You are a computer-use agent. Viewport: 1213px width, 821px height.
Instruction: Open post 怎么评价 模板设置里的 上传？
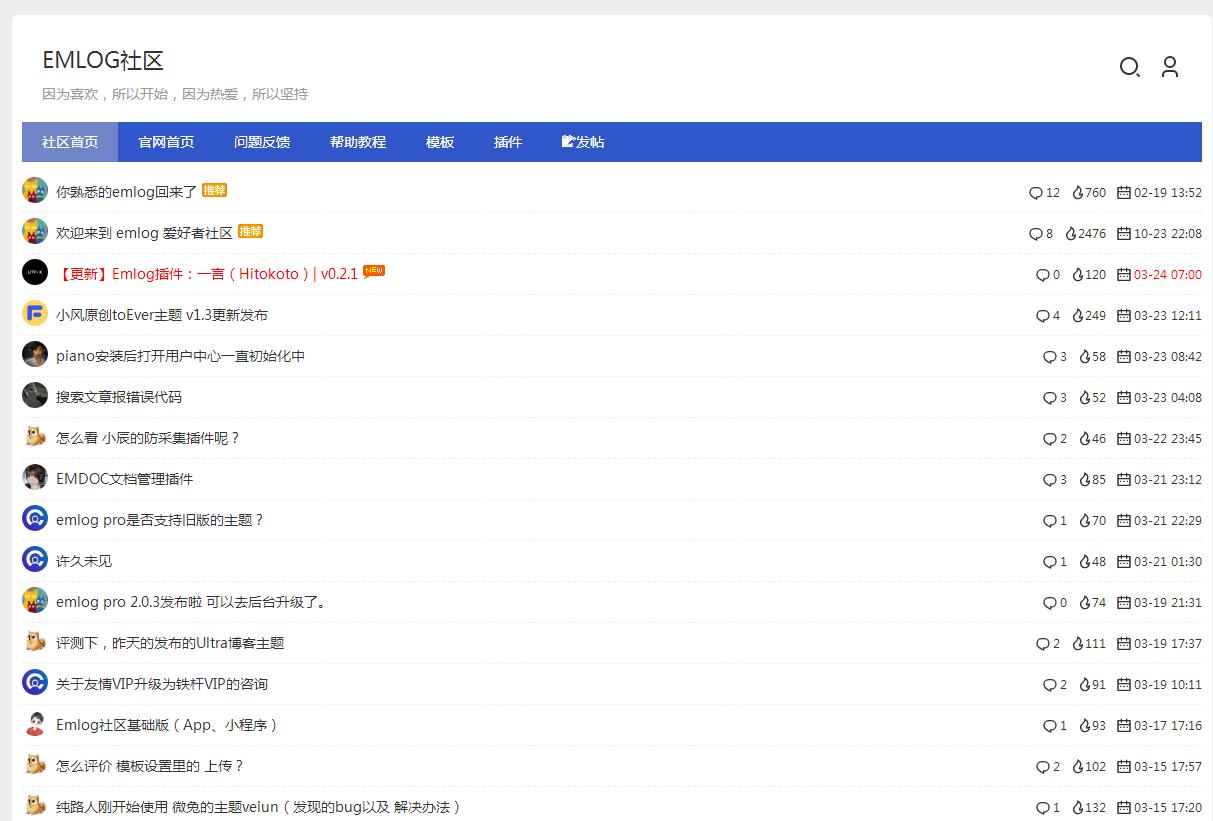150,766
